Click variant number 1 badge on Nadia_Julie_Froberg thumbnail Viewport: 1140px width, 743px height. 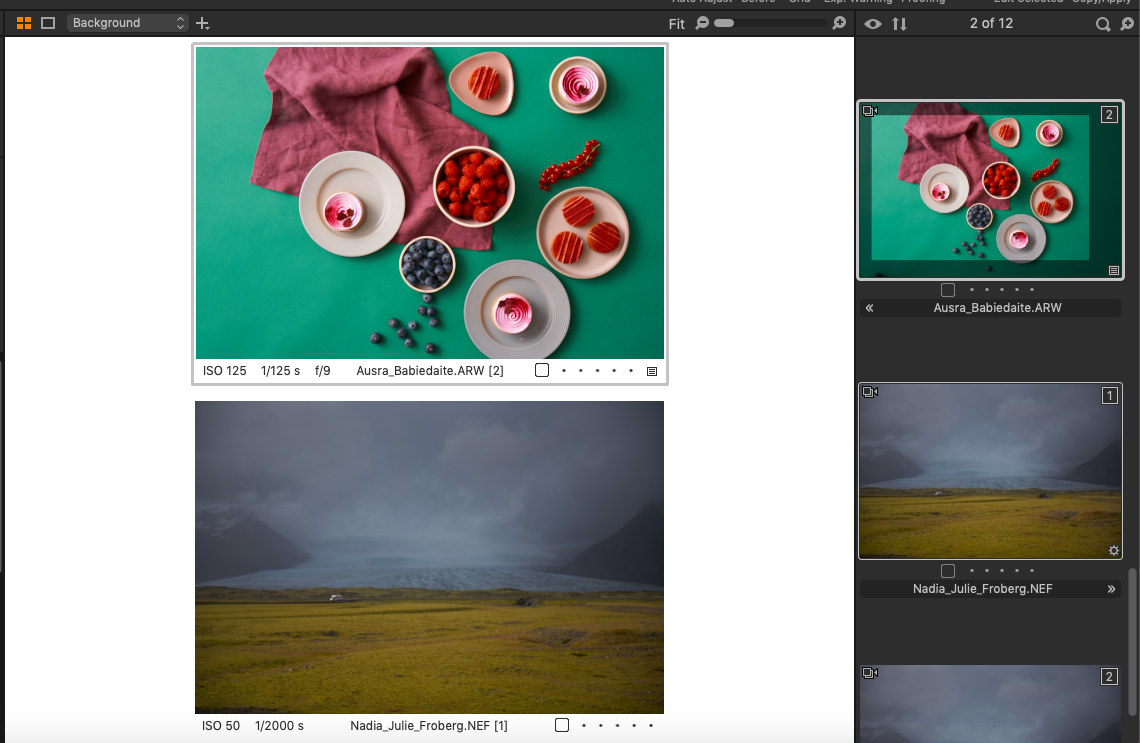point(1109,395)
